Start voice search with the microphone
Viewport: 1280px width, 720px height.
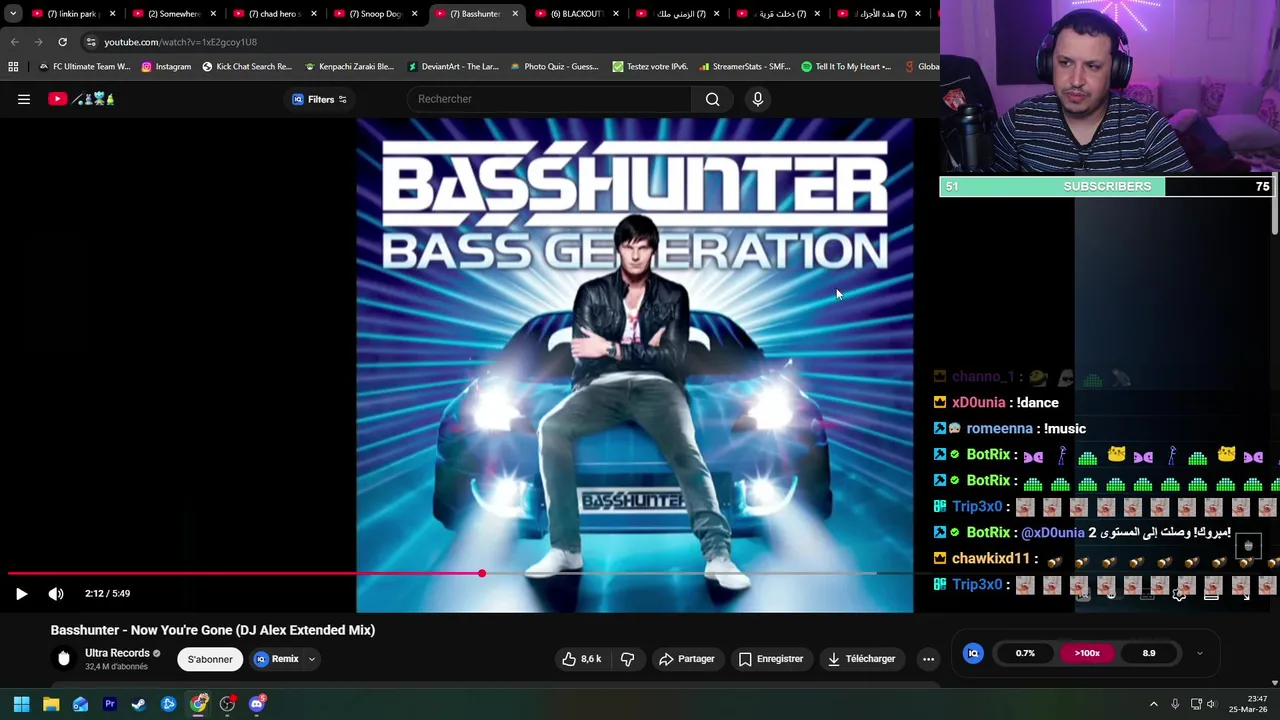(757, 99)
